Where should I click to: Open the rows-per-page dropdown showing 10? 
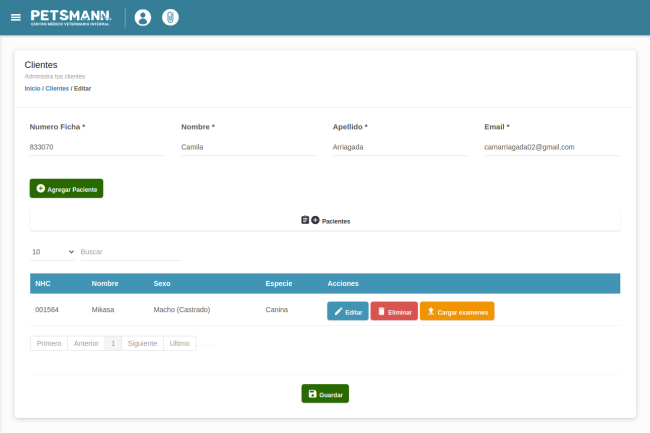tap(52, 252)
